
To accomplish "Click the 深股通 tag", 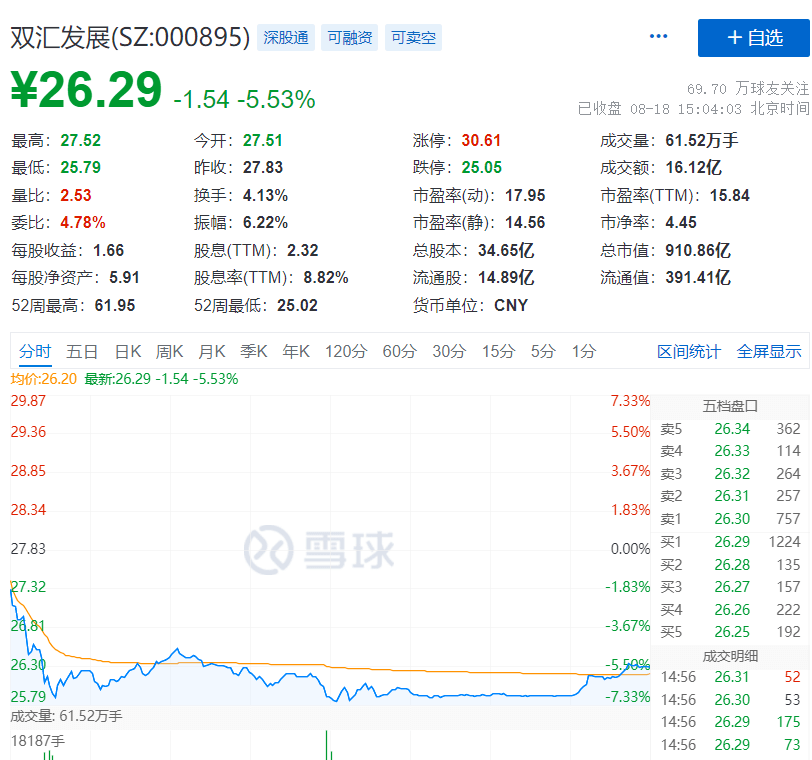I will [x=286, y=38].
